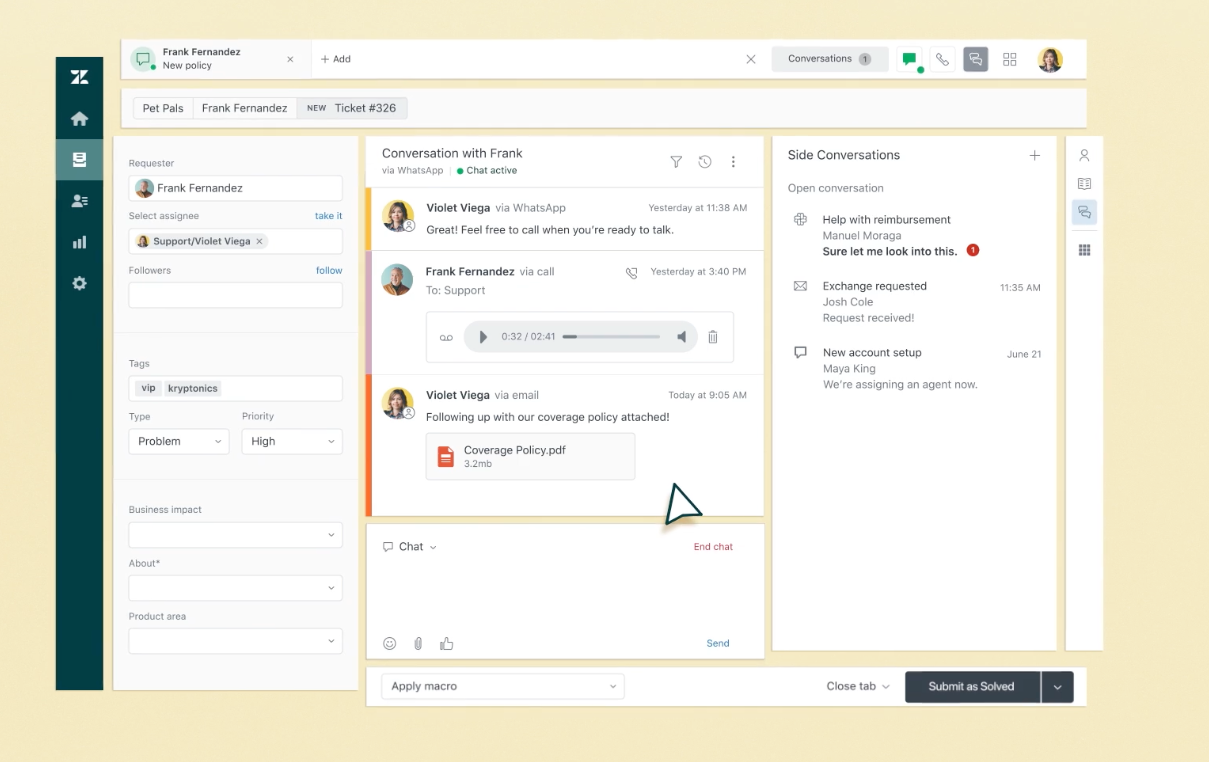Screen dimensions: 1209x762
Task: Click Submit as Solved button
Action: [x=971, y=687]
